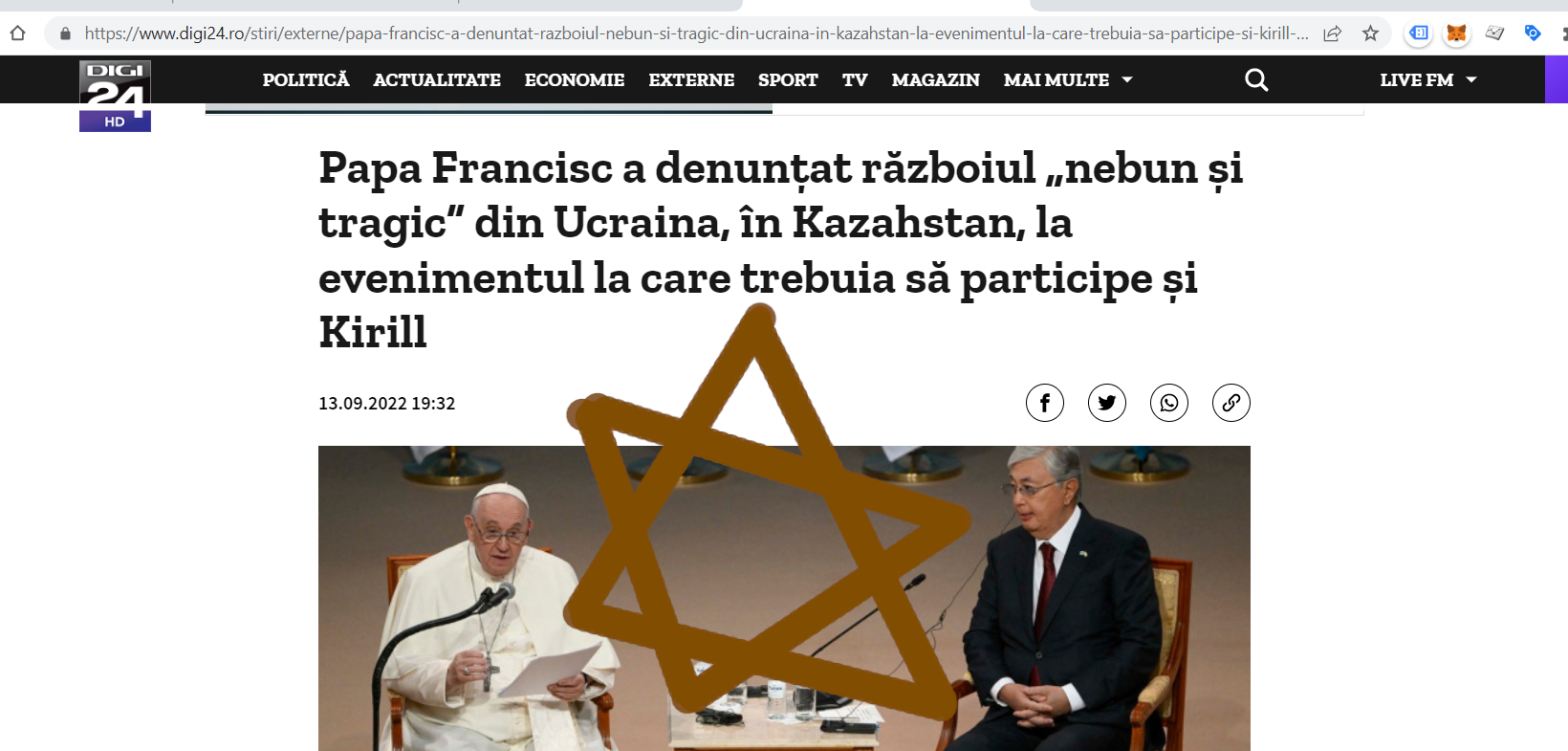Go to the SPORT section
The height and width of the screenshot is (751, 1568).
[x=788, y=80]
